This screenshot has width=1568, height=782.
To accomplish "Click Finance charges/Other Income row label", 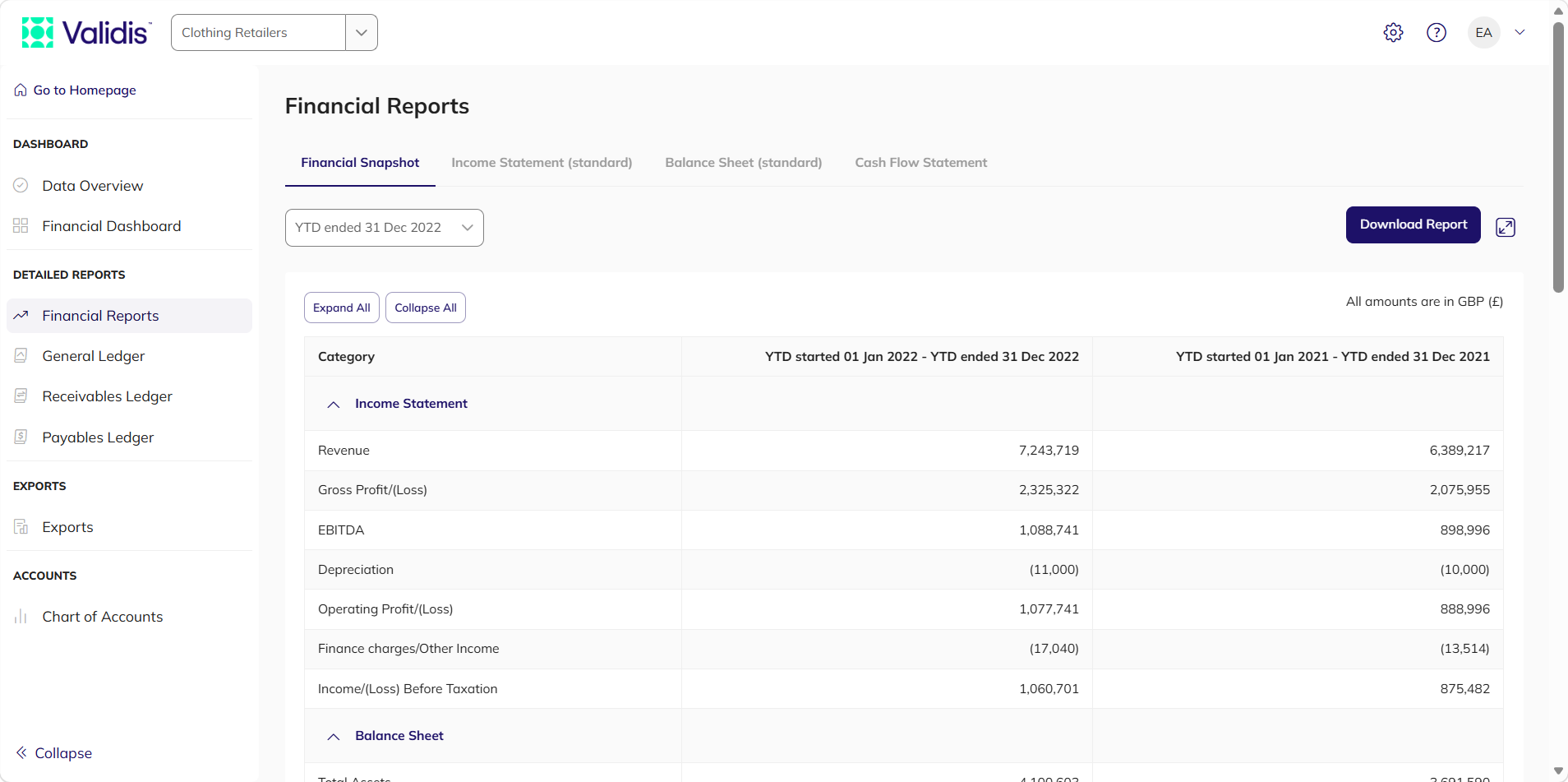I will click(408, 649).
